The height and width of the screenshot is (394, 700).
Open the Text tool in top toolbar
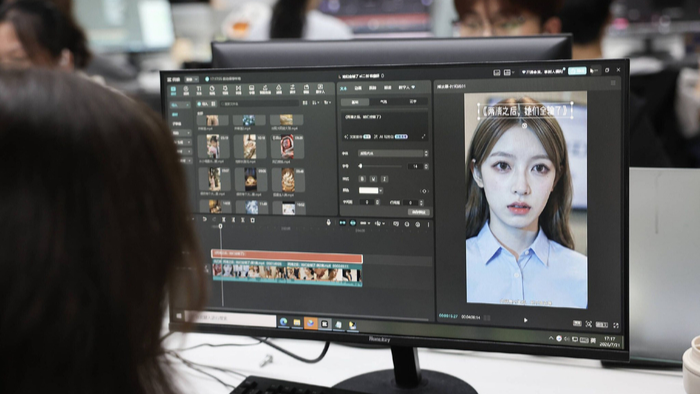pos(199,90)
